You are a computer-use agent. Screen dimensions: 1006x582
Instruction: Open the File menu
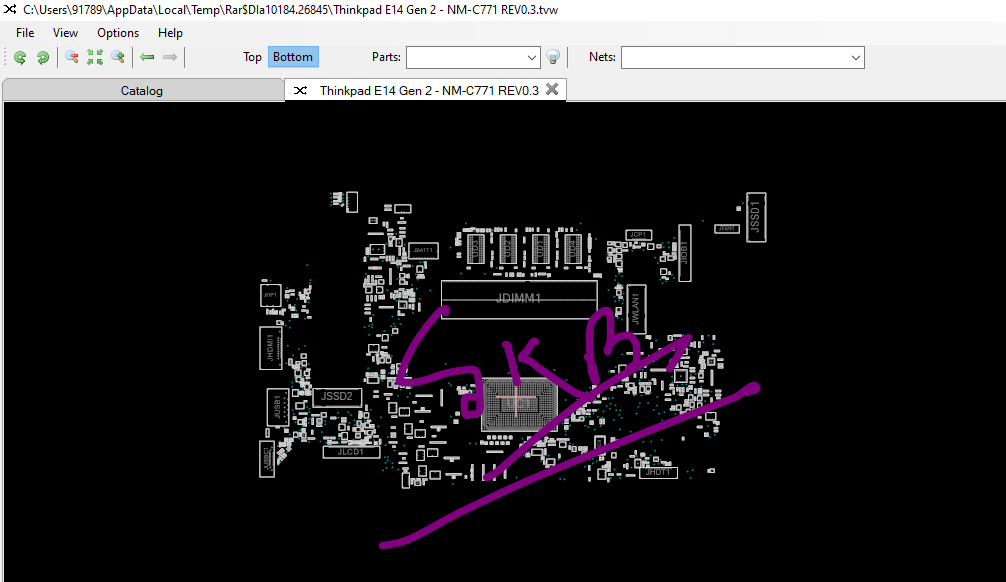point(25,33)
